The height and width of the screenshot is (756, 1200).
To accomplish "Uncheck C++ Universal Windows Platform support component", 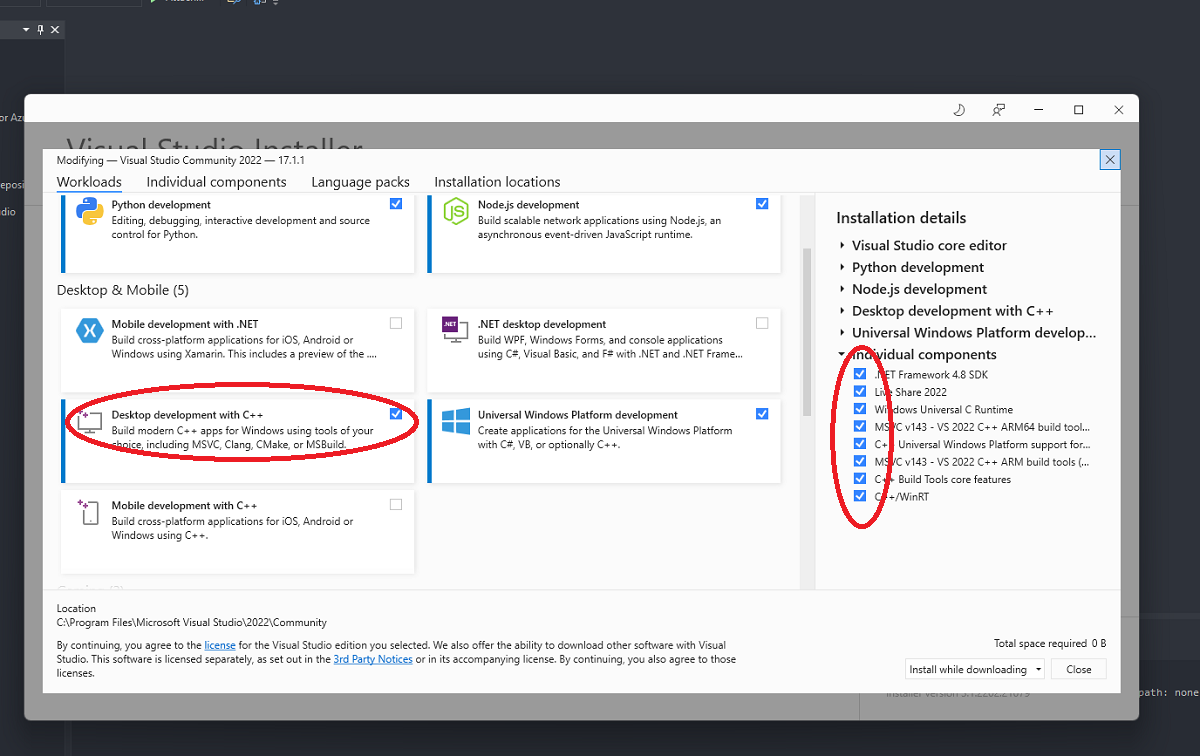I will pos(860,444).
